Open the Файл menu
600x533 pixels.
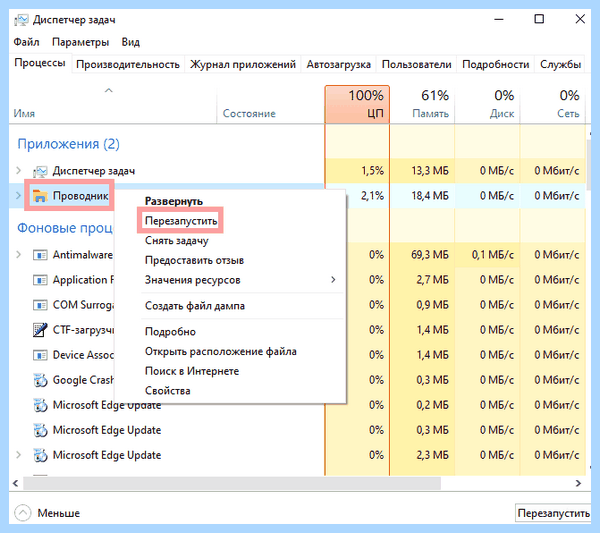click(x=26, y=42)
